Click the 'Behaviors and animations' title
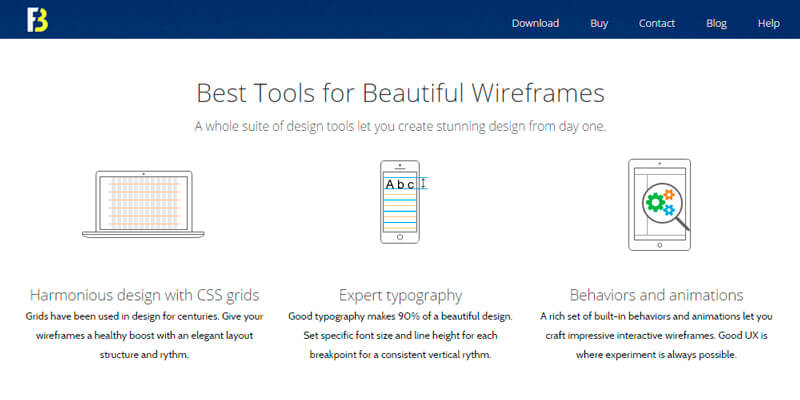 click(656, 295)
